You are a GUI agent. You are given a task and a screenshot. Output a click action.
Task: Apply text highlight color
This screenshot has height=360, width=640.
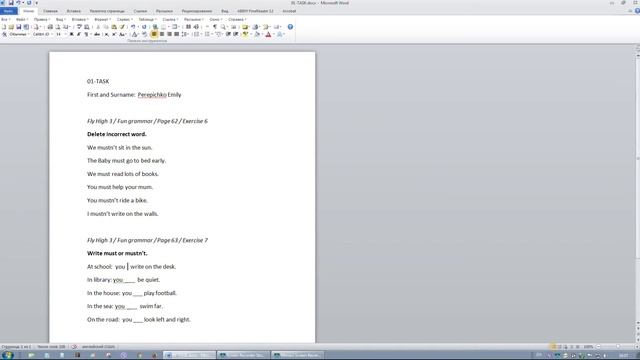tap(246, 34)
